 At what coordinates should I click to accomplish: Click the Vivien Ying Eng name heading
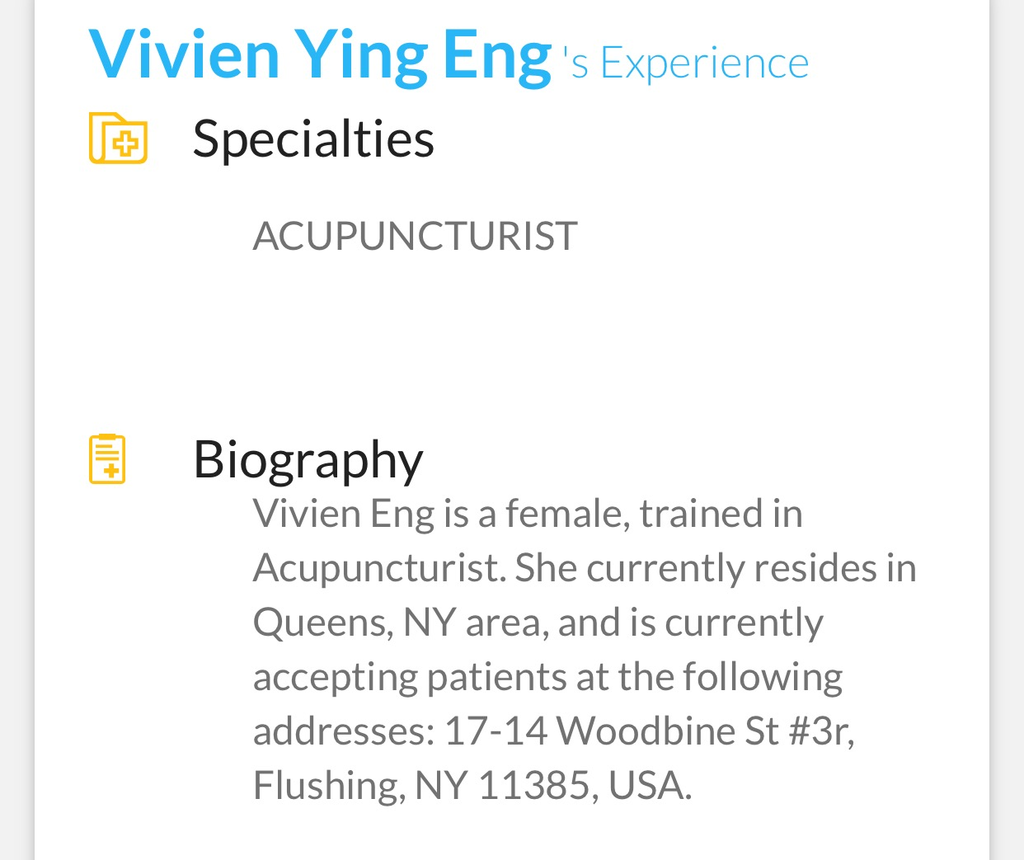tap(320, 56)
